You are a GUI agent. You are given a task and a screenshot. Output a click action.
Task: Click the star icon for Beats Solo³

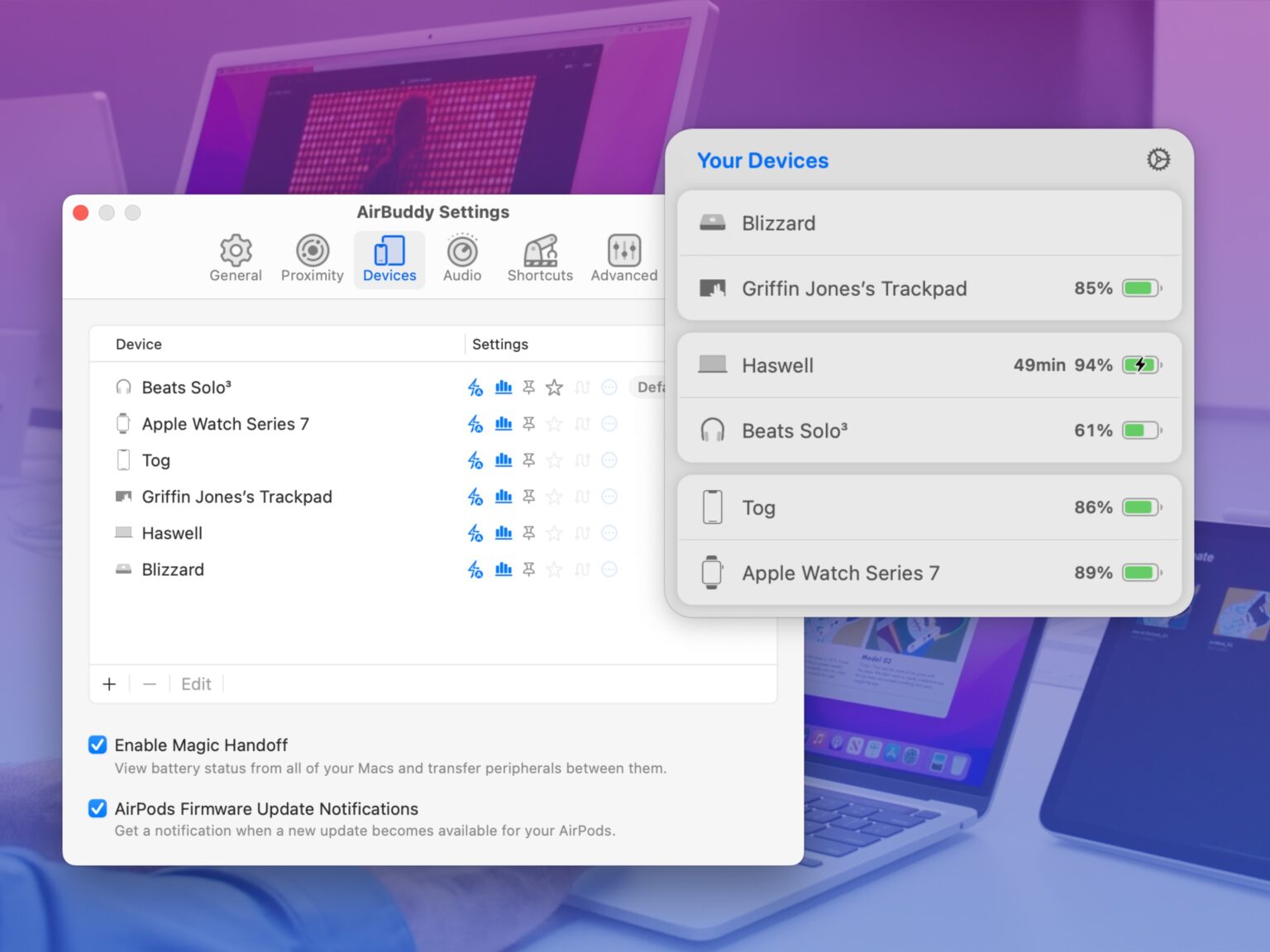pos(555,388)
